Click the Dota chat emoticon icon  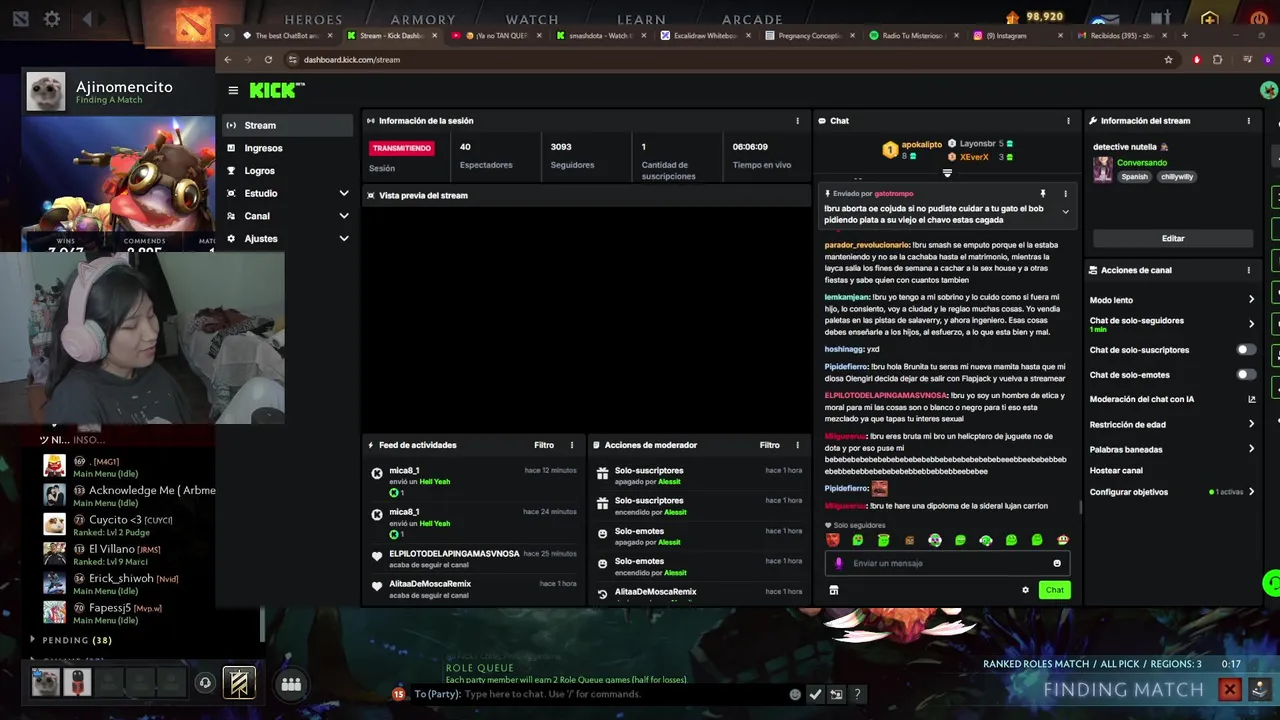[795, 694]
